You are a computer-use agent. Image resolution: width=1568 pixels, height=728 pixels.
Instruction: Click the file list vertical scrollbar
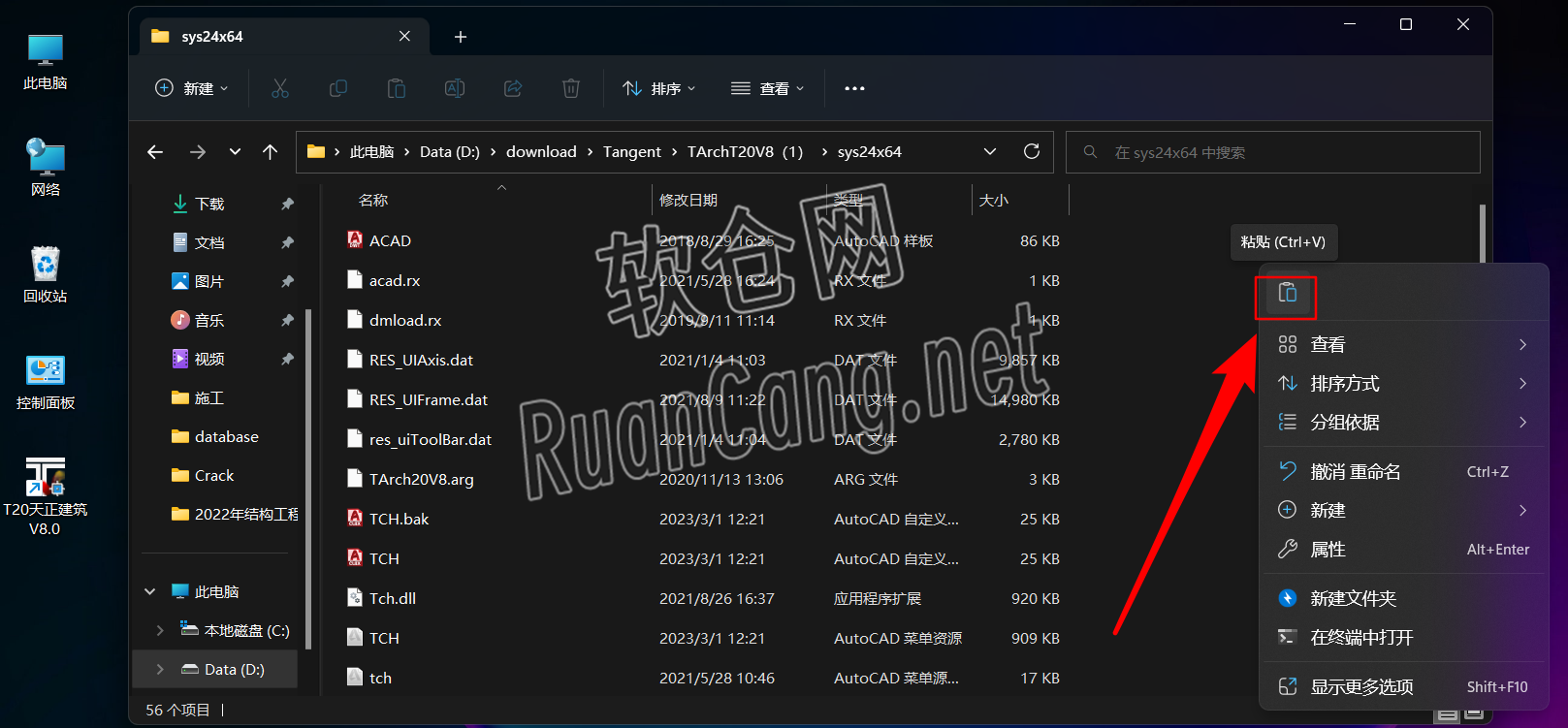[x=1482, y=233]
